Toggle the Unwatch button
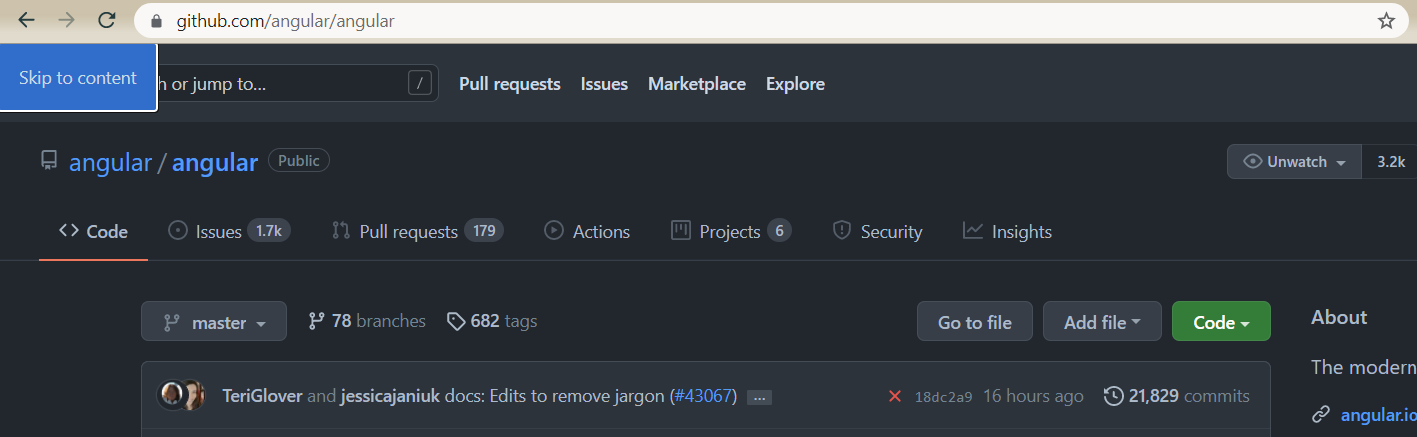The height and width of the screenshot is (437, 1417). point(1294,162)
